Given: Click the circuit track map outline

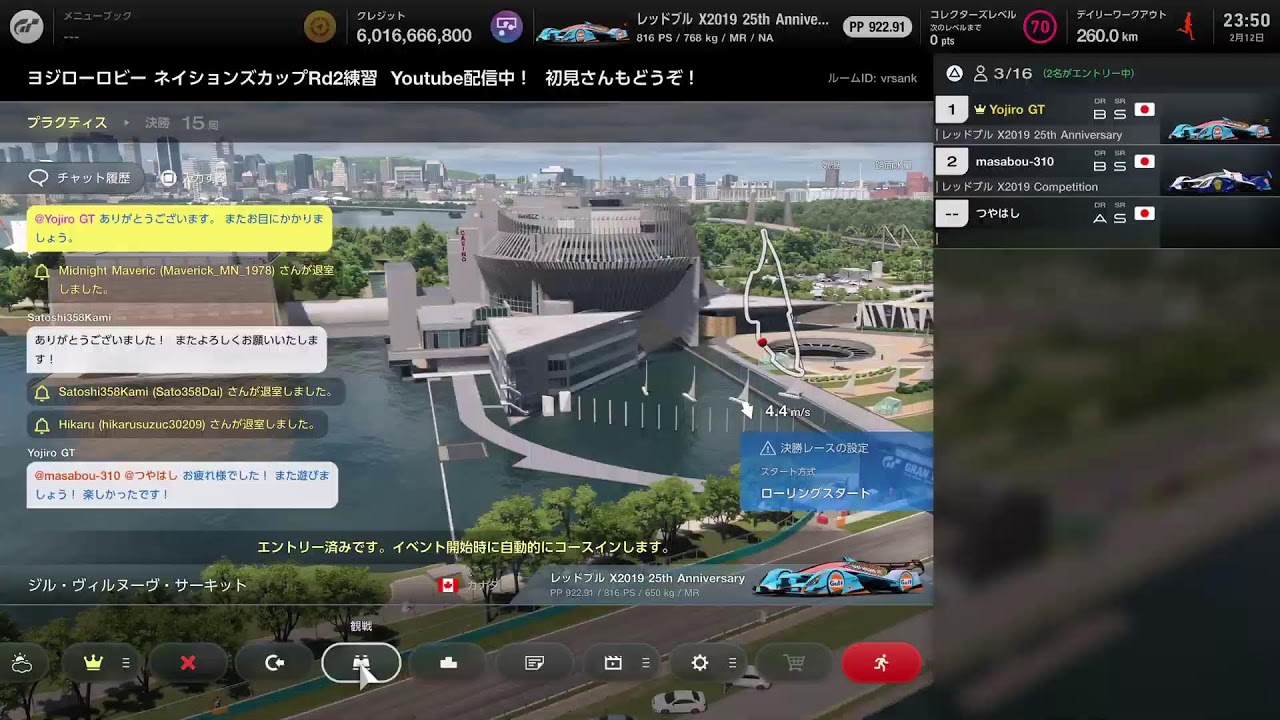Looking at the screenshot, I should pos(776,303).
